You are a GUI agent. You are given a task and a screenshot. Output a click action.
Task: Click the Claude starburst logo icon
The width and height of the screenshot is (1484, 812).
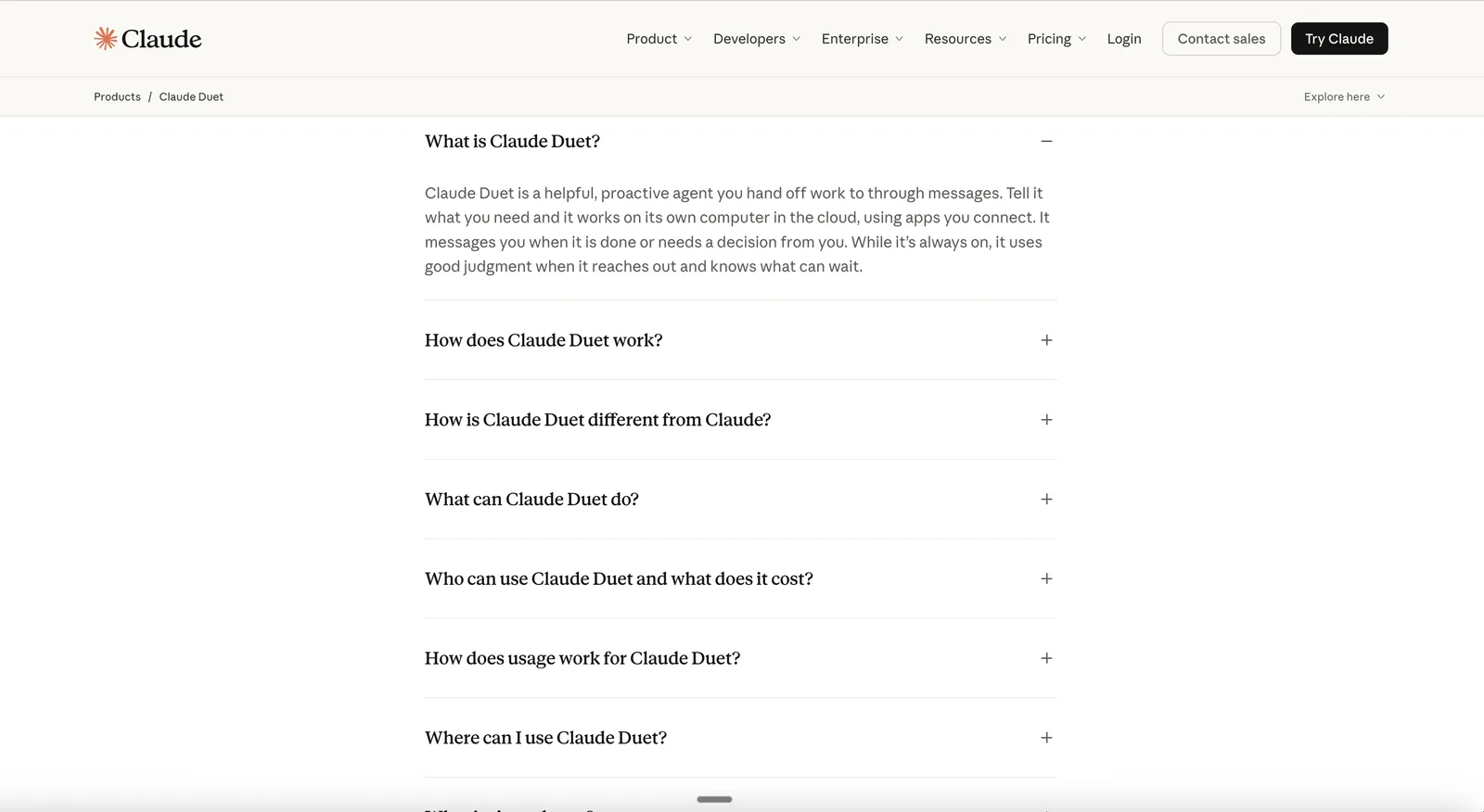coord(106,38)
